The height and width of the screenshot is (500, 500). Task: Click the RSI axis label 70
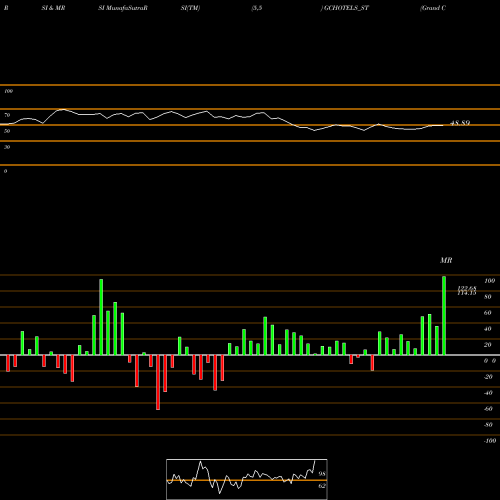pos(7,115)
